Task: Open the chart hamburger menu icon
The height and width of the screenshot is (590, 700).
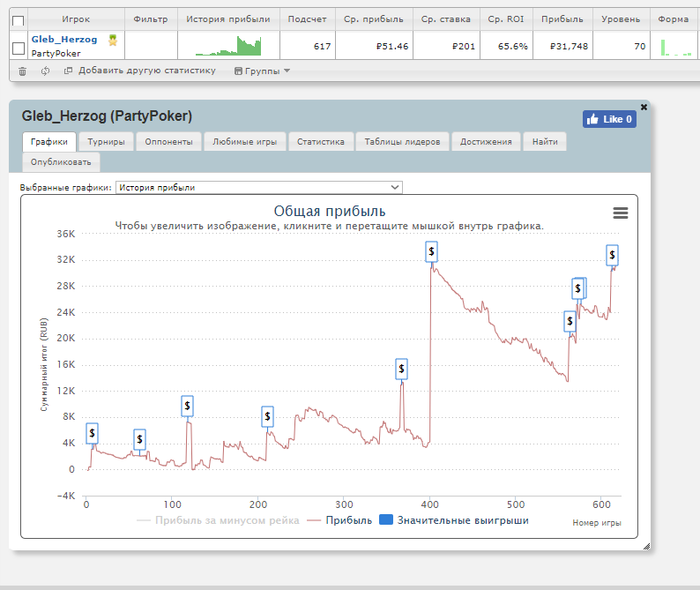Action: click(x=620, y=213)
